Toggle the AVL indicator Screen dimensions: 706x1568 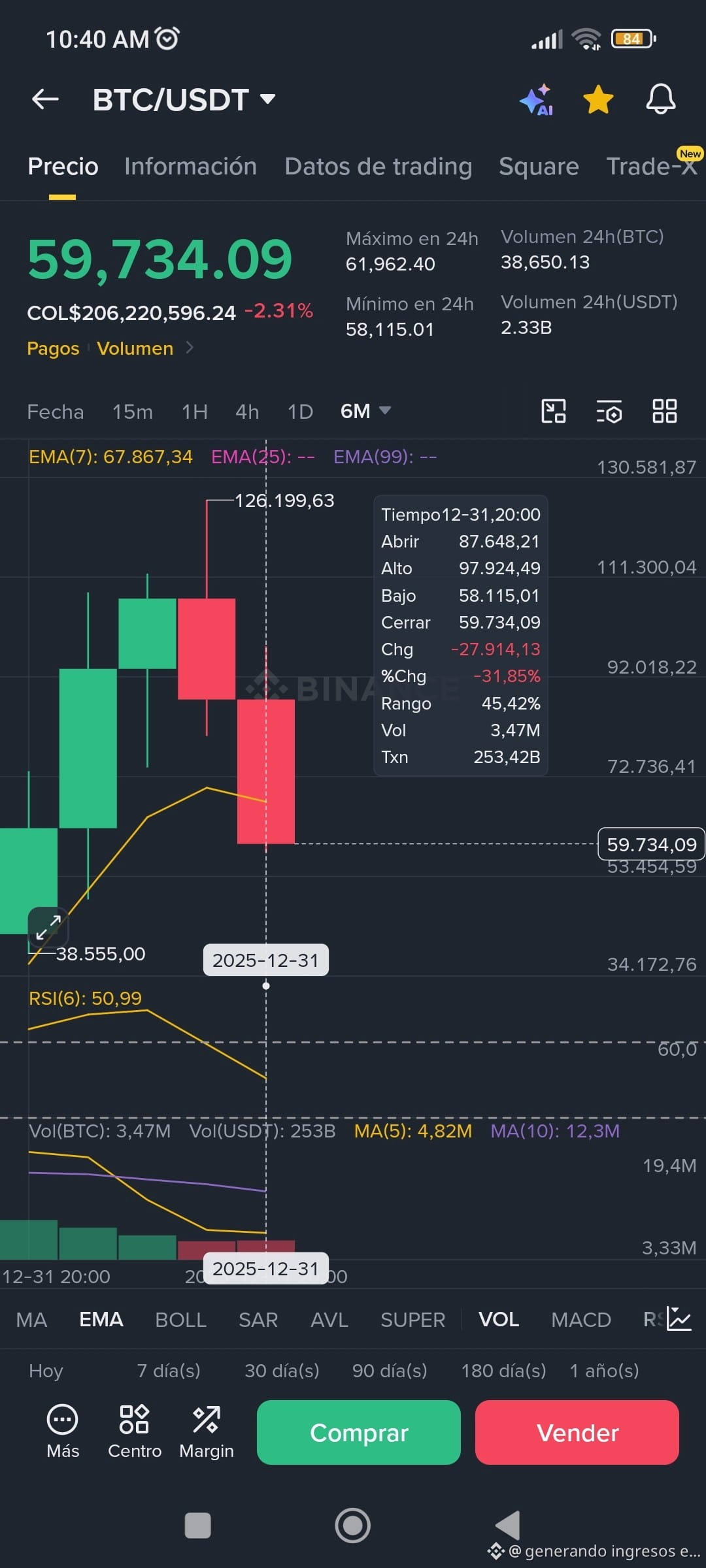pyautogui.click(x=329, y=1320)
